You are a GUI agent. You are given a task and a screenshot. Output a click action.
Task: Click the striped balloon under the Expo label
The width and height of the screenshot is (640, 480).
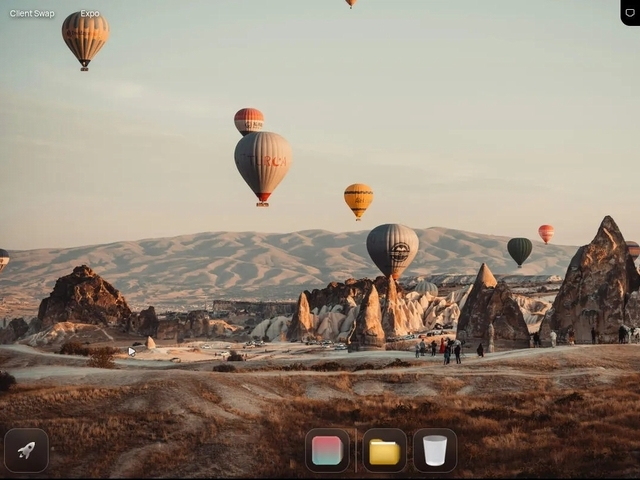tap(85, 36)
